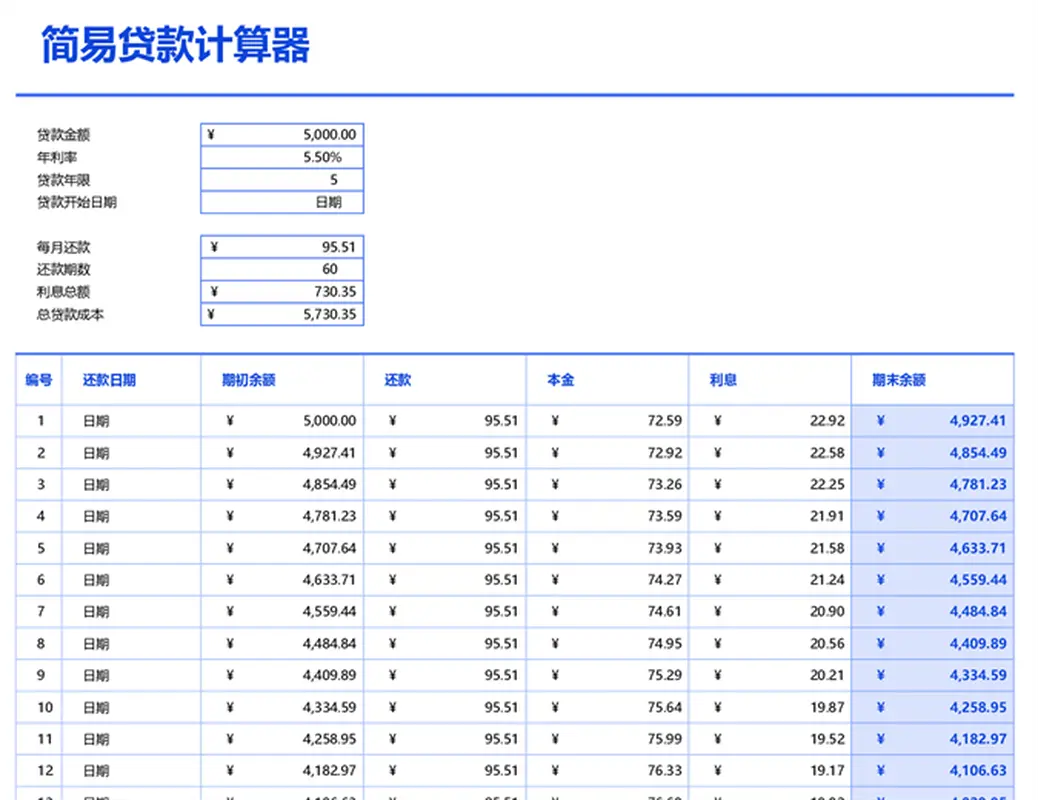The image size is (1038, 800).
Task: Click the 贷款年限 field containing 5
Action: click(281, 180)
